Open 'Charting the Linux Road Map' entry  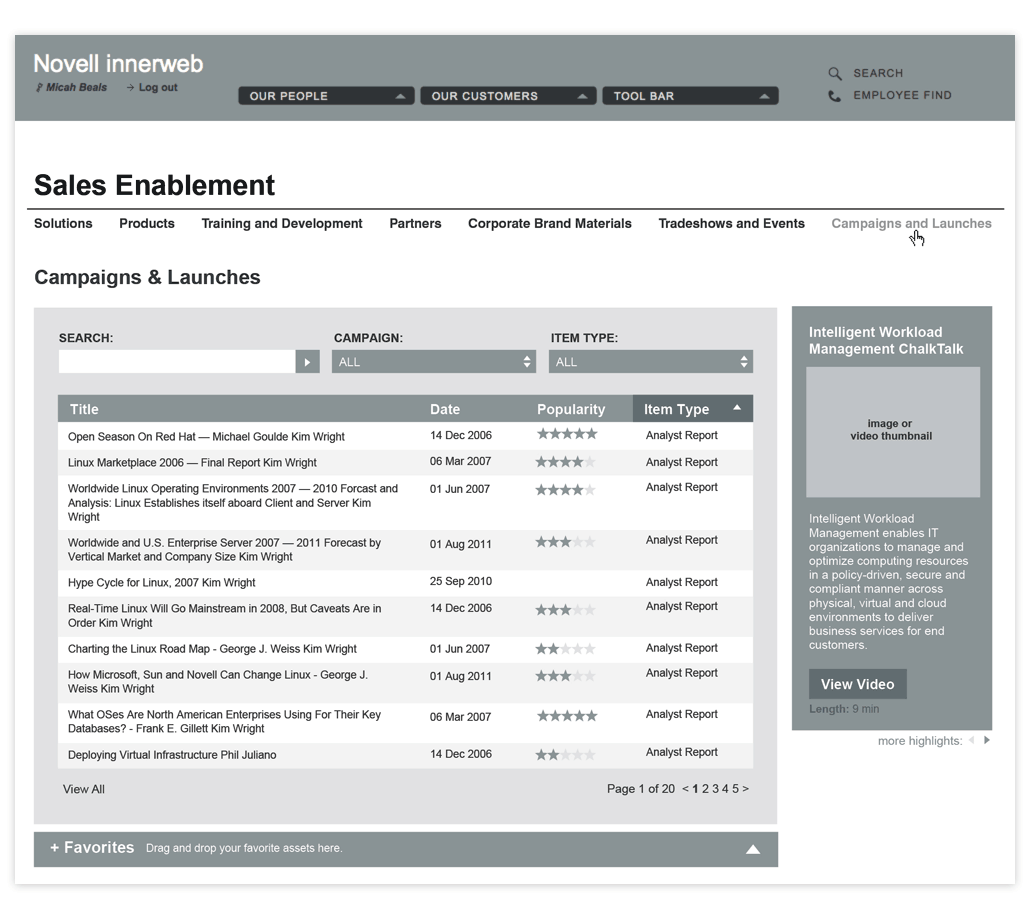(212, 649)
